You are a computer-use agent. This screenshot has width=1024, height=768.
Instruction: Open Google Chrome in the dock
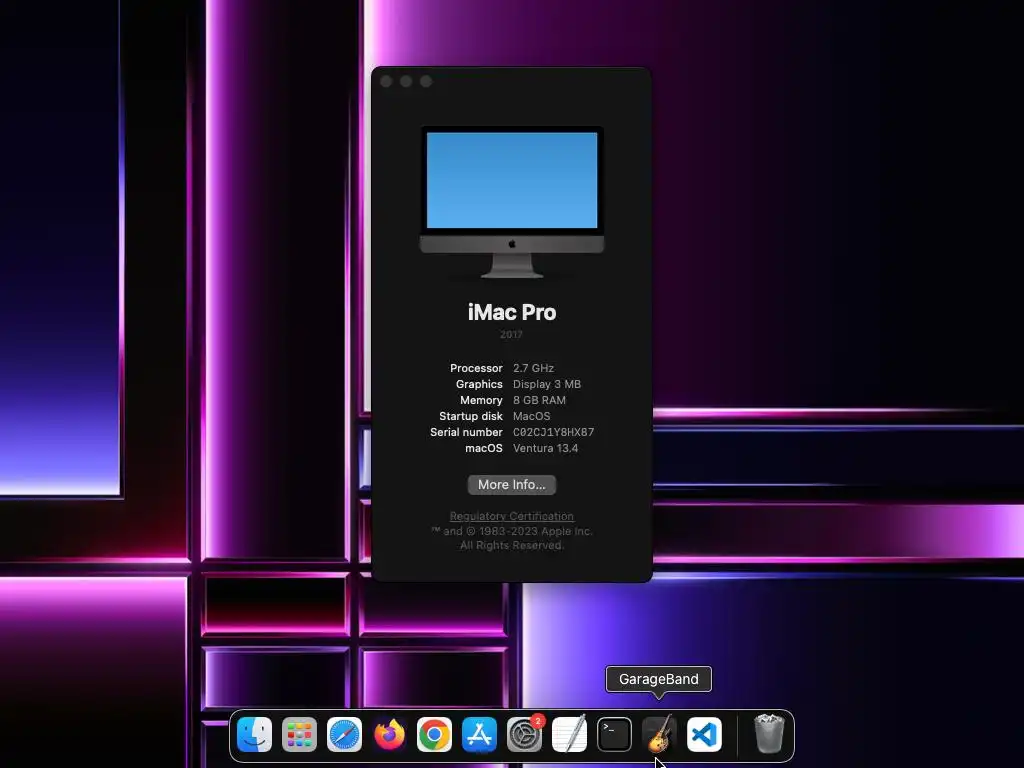pos(434,734)
